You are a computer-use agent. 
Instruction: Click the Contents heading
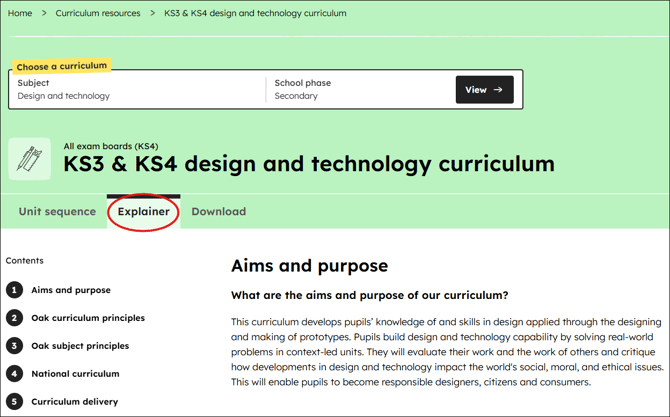tap(25, 261)
